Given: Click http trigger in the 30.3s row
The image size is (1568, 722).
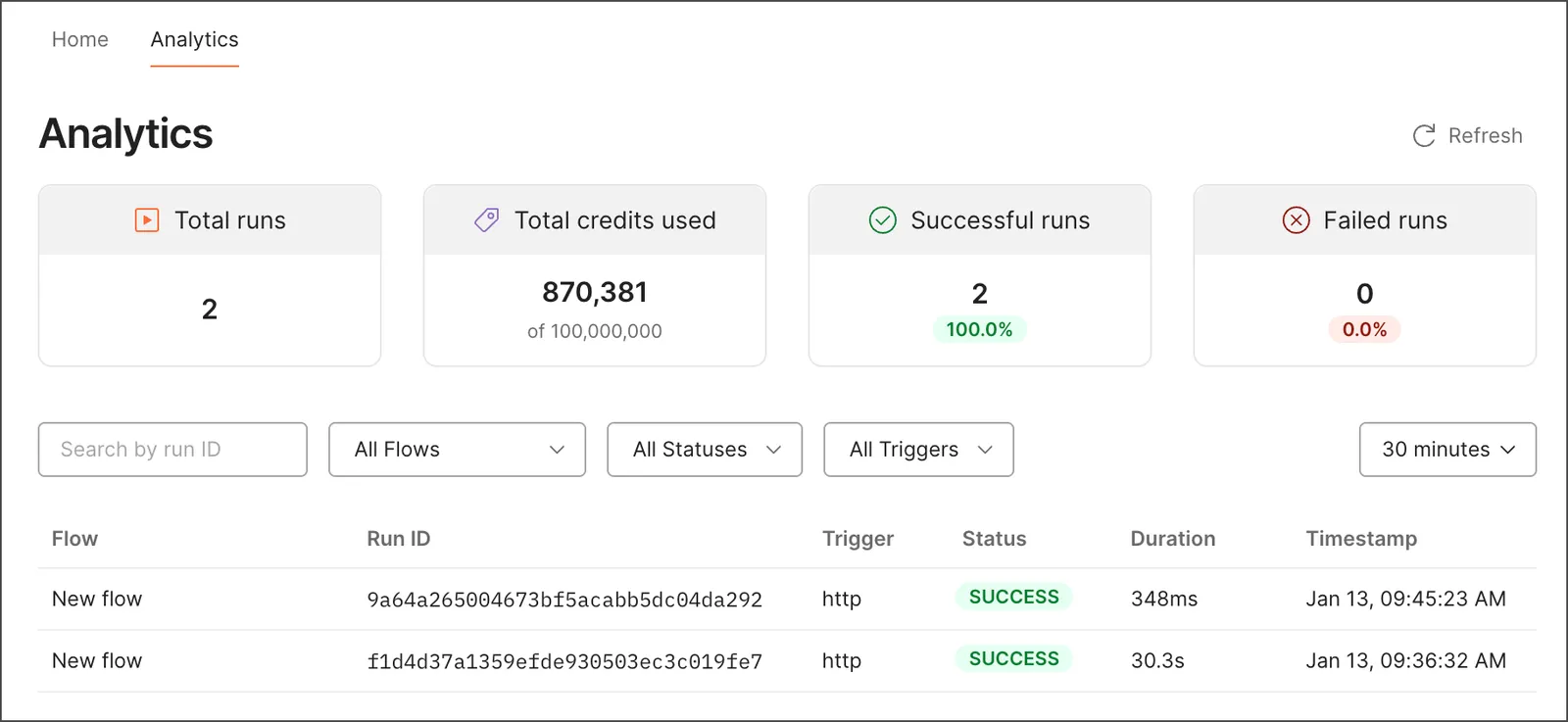Looking at the screenshot, I should [x=842, y=660].
